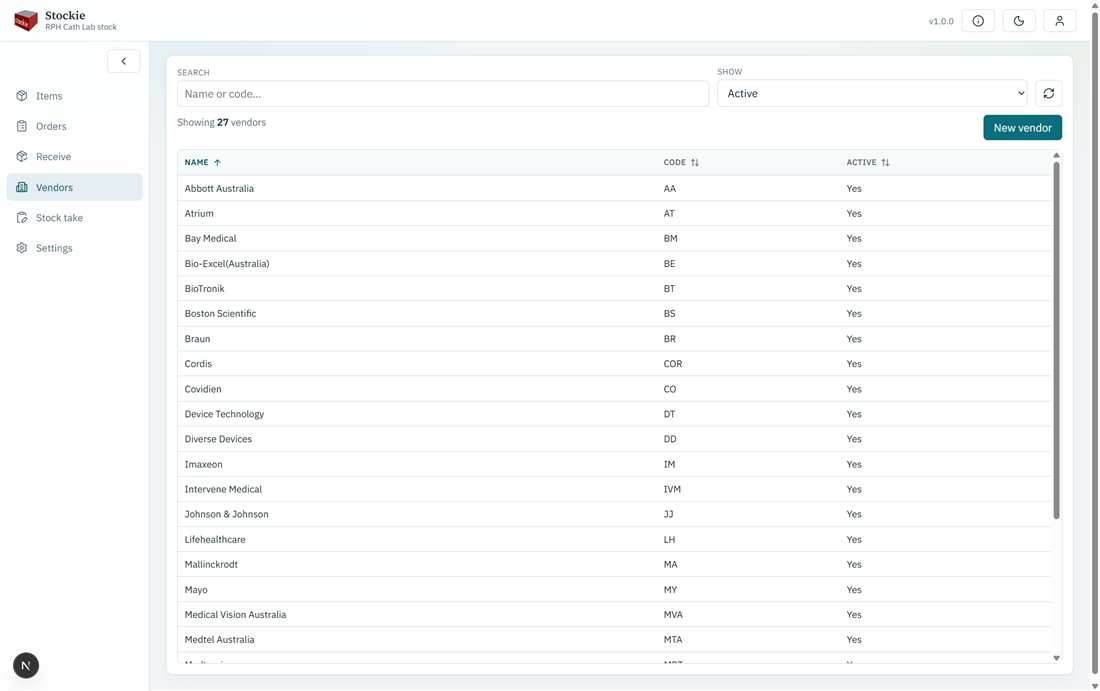Viewport: 1100px width, 691px height.
Task: Select the Atrium vendor row
Action: [615, 213]
